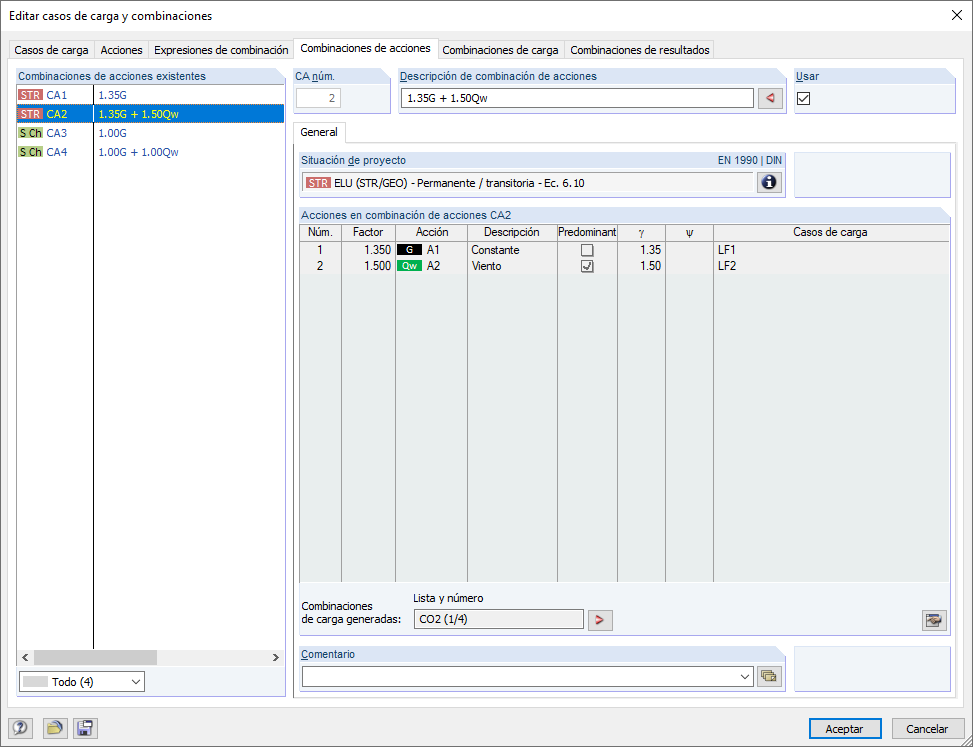Image resolution: width=973 pixels, height=747 pixels.
Task: Toggle Predominant checkbox for Viento
Action: (587, 266)
